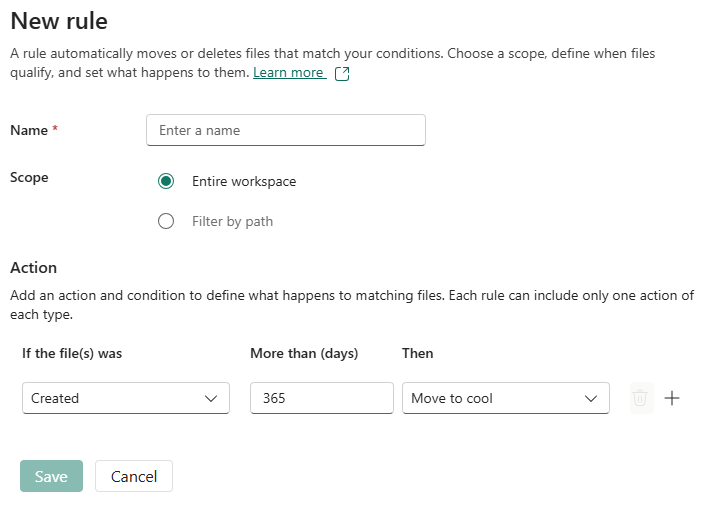Click the Cancel button
Viewport: 712px width, 516px height.
coord(134,476)
